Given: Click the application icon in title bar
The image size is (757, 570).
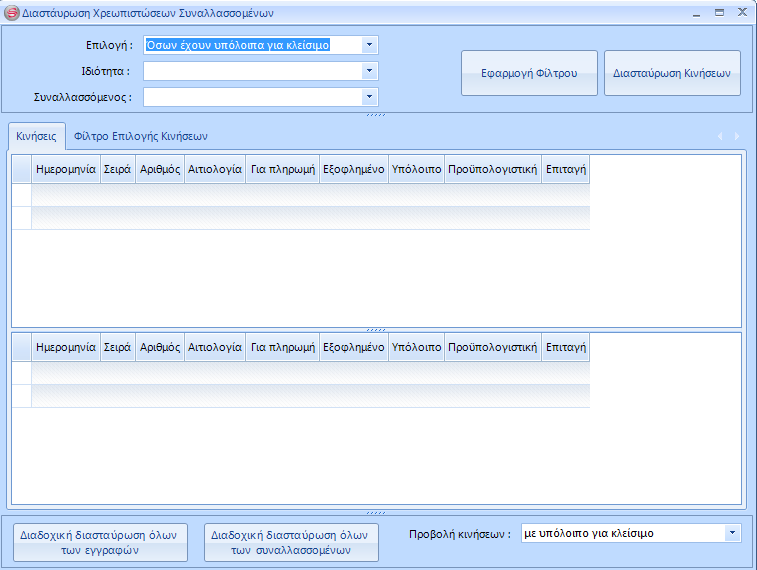Looking at the screenshot, I should coord(12,13).
